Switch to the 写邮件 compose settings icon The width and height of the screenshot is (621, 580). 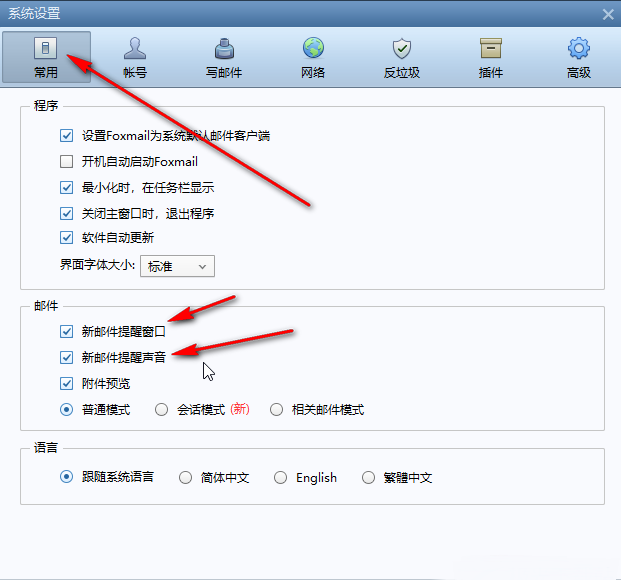click(224, 48)
